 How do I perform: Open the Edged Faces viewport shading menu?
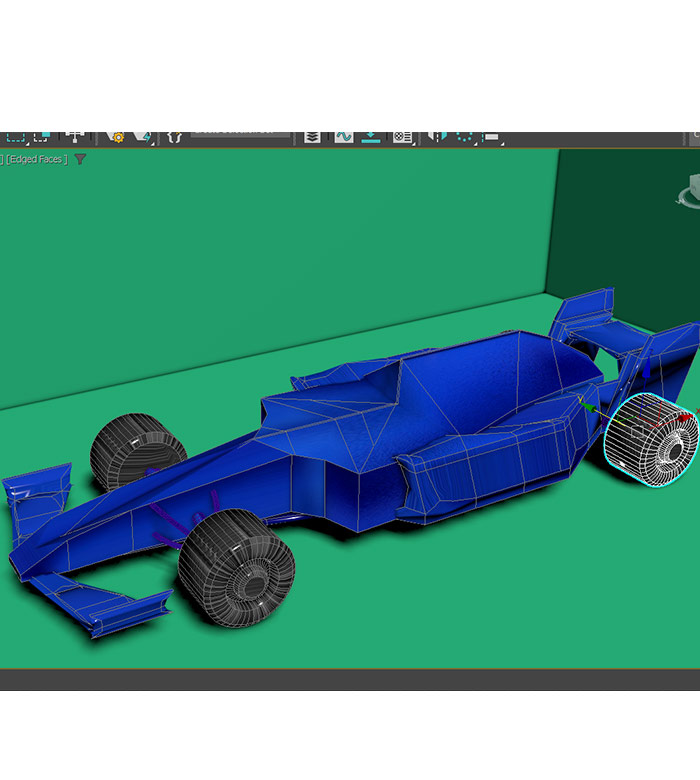click(37, 159)
